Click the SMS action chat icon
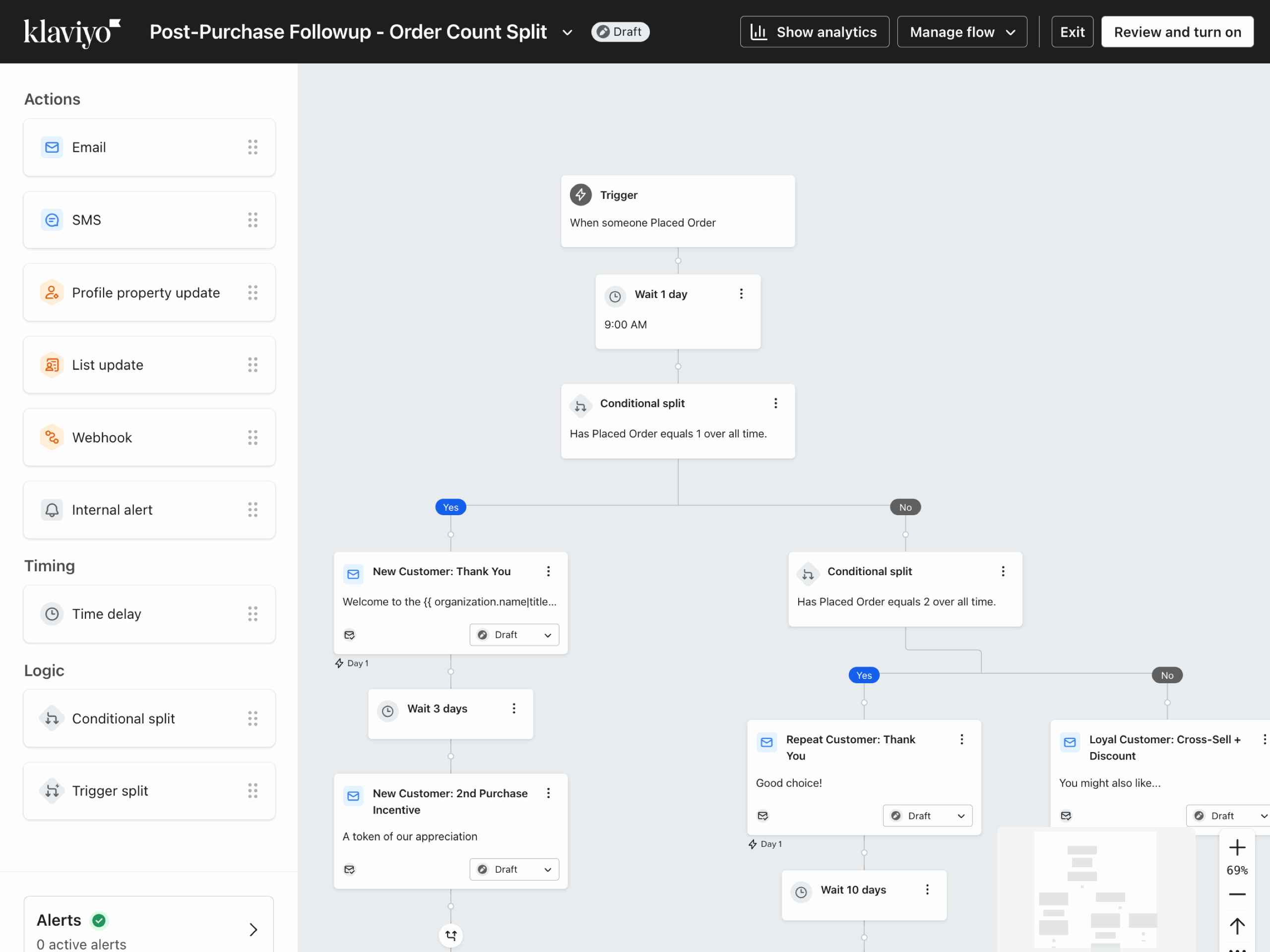Viewport: 1270px width, 952px height. click(52, 220)
